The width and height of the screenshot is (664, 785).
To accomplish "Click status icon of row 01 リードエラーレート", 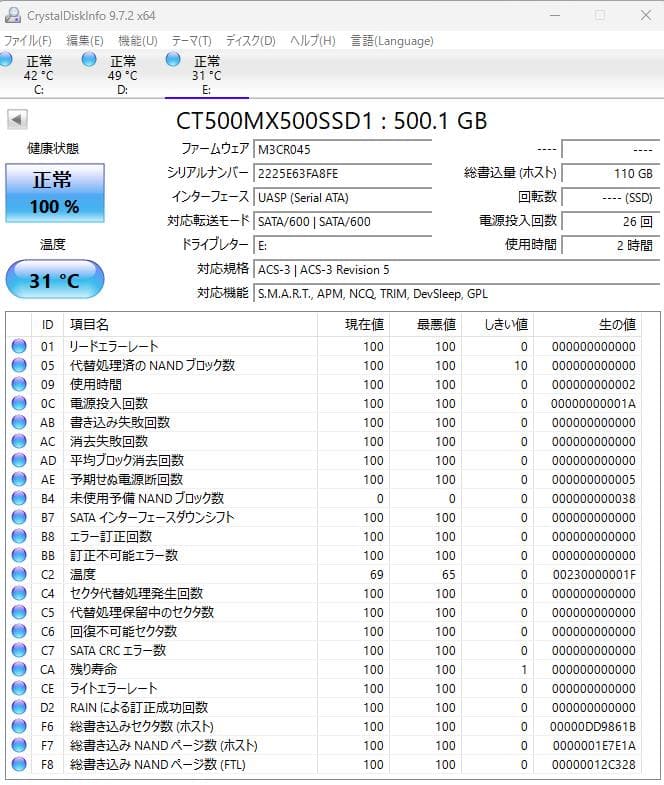I will pyautogui.click(x=19, y=346).
